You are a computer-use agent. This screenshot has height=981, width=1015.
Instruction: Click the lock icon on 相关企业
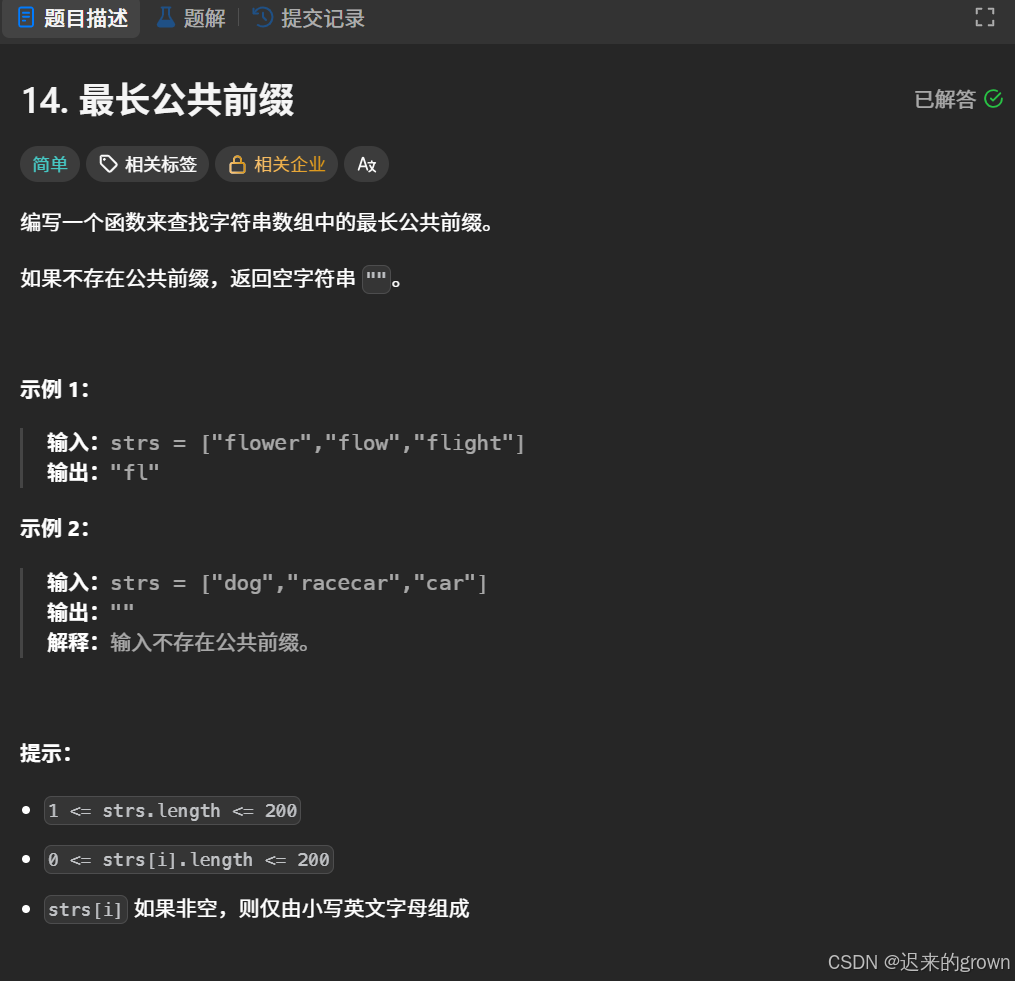coord(239,163)
